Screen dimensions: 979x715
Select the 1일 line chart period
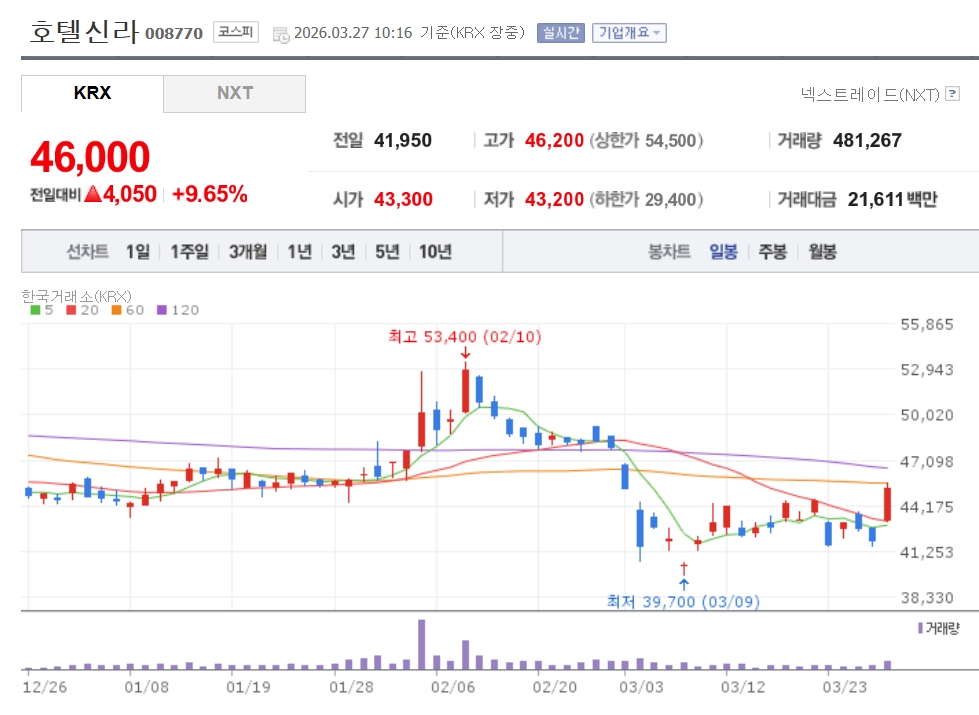pyautogui.click(x=137, y=252)
